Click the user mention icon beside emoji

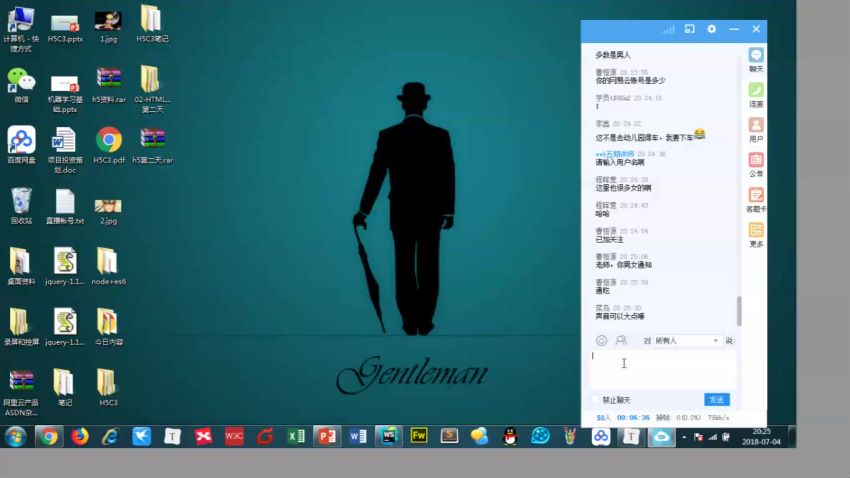tap(621, 341)
